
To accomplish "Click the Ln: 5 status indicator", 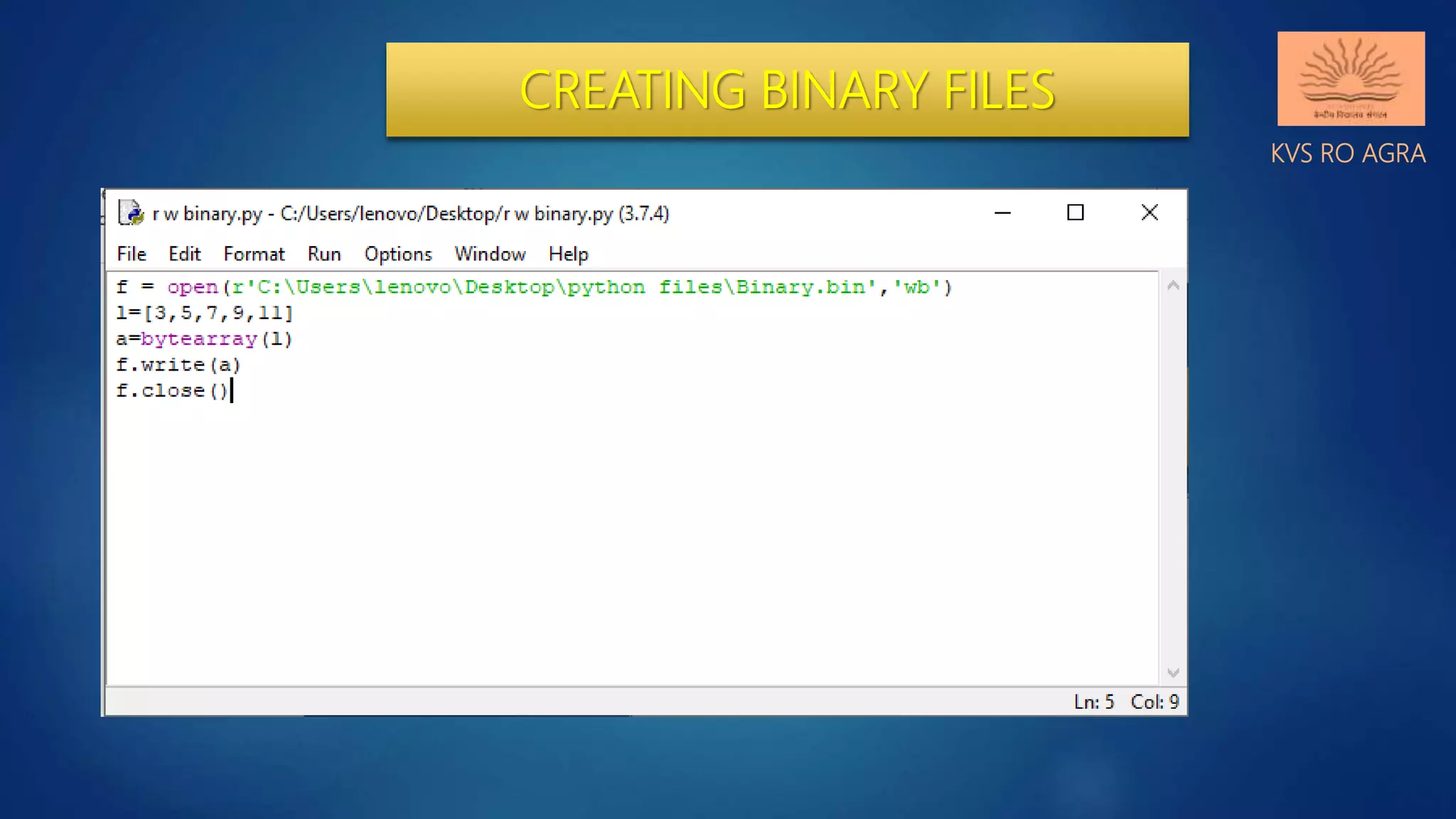I will tap(1093, 702).
